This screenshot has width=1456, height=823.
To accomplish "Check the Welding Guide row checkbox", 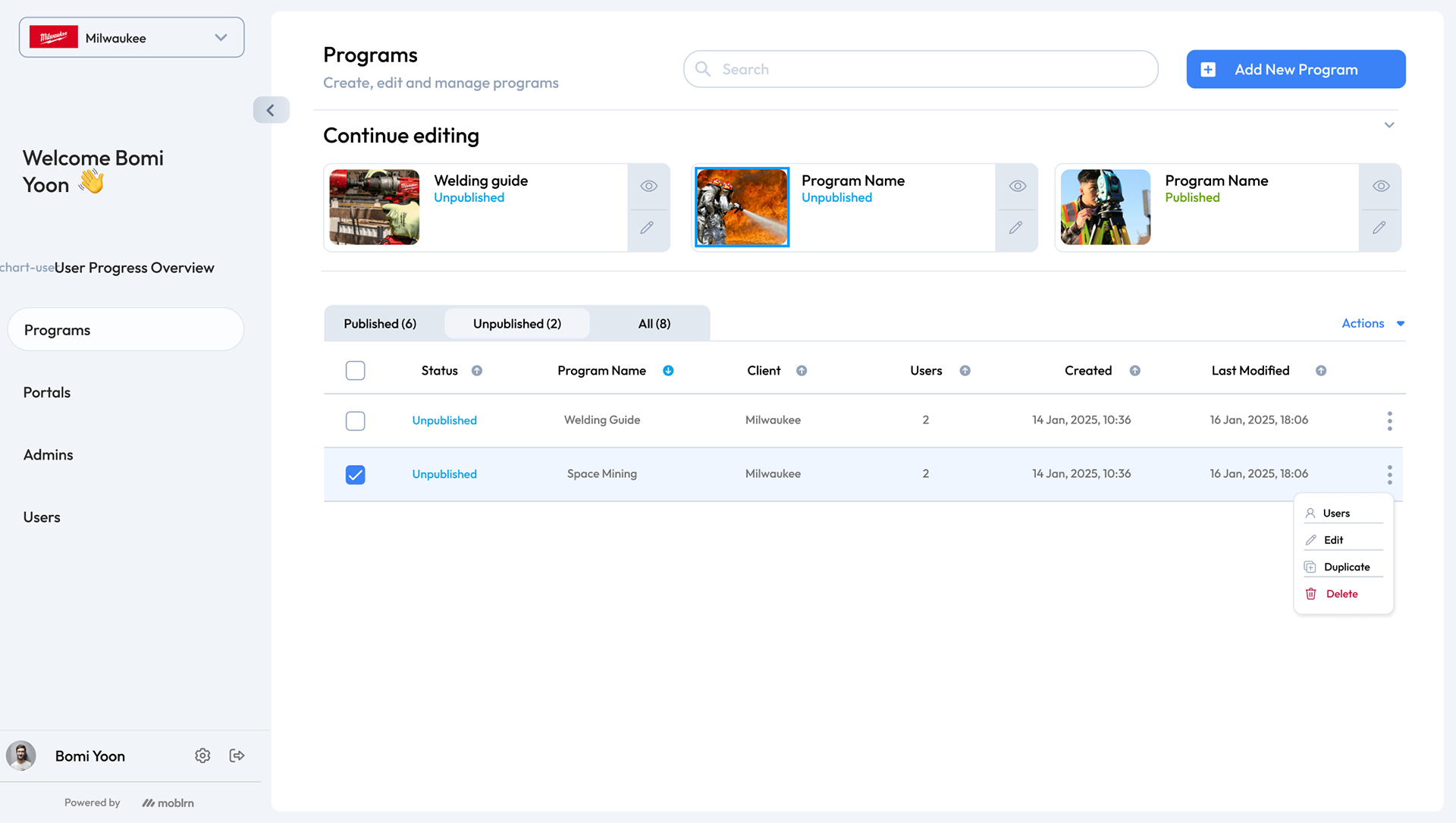I will point(355,420).
